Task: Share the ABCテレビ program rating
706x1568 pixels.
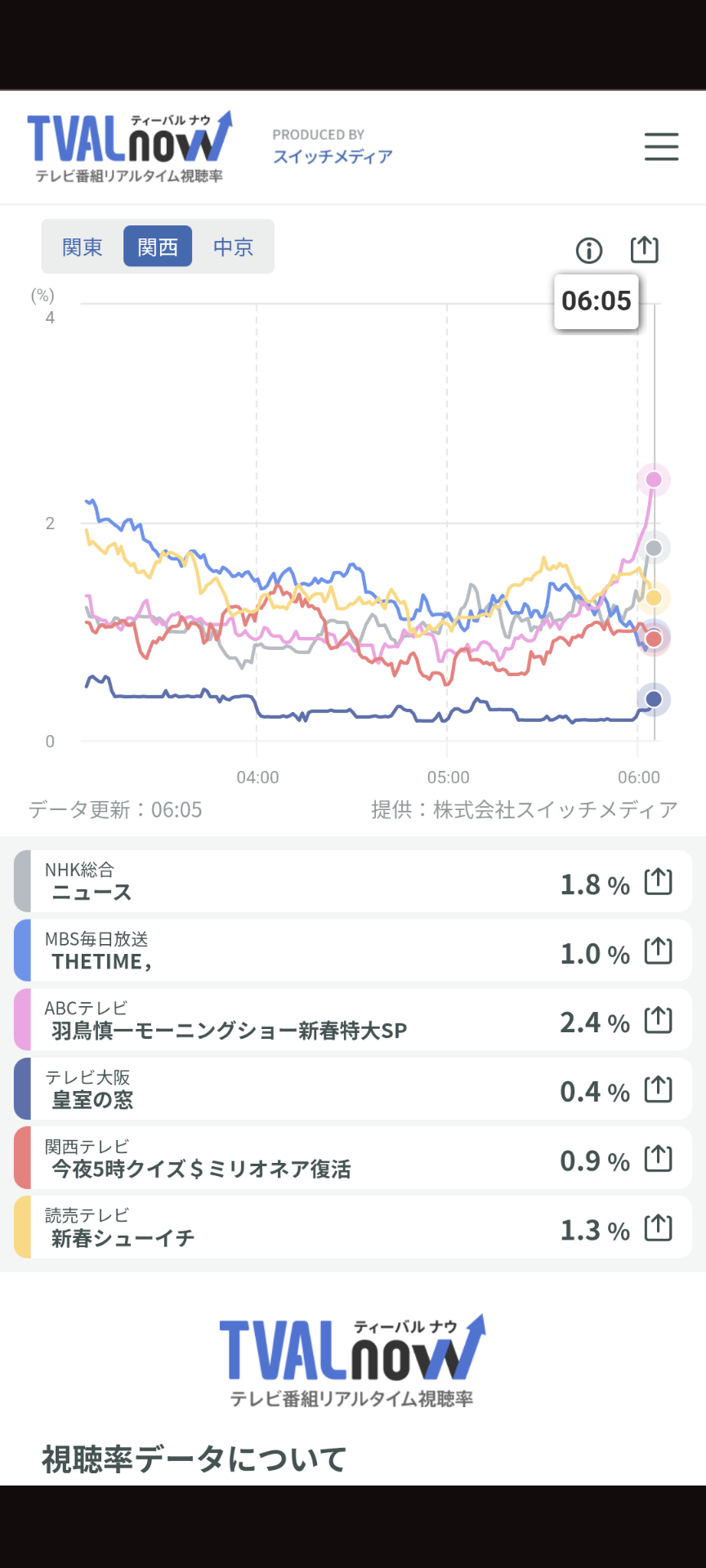Action: tap(658, 1020)
